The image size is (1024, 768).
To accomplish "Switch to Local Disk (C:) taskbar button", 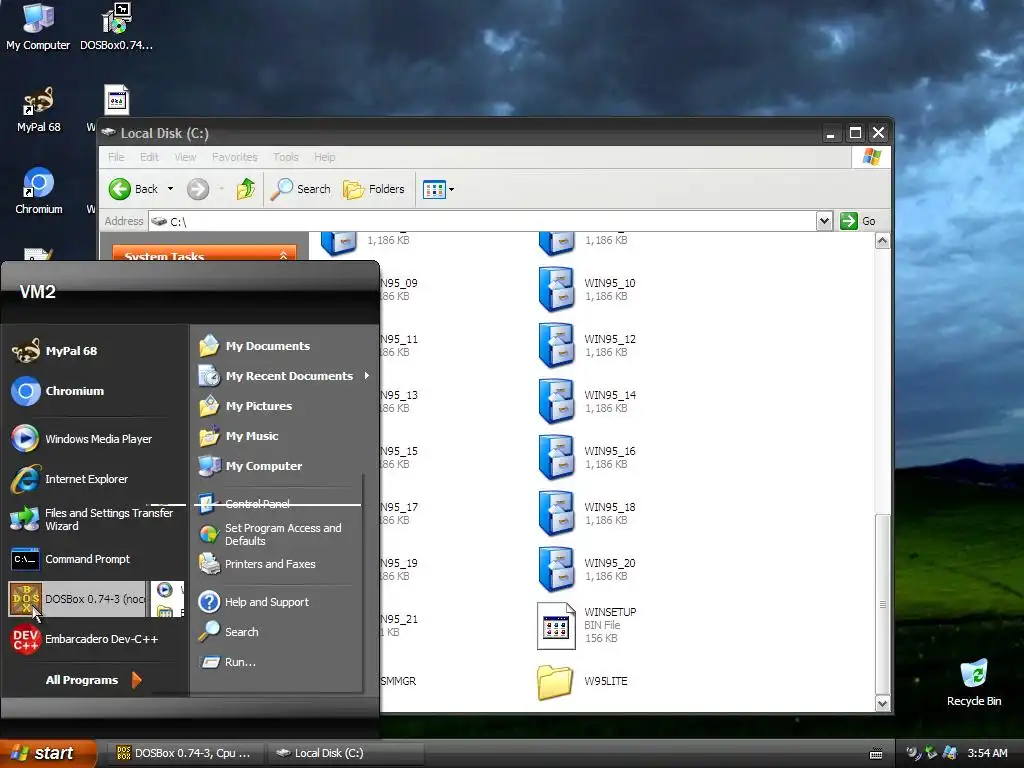I will [345, 753].
